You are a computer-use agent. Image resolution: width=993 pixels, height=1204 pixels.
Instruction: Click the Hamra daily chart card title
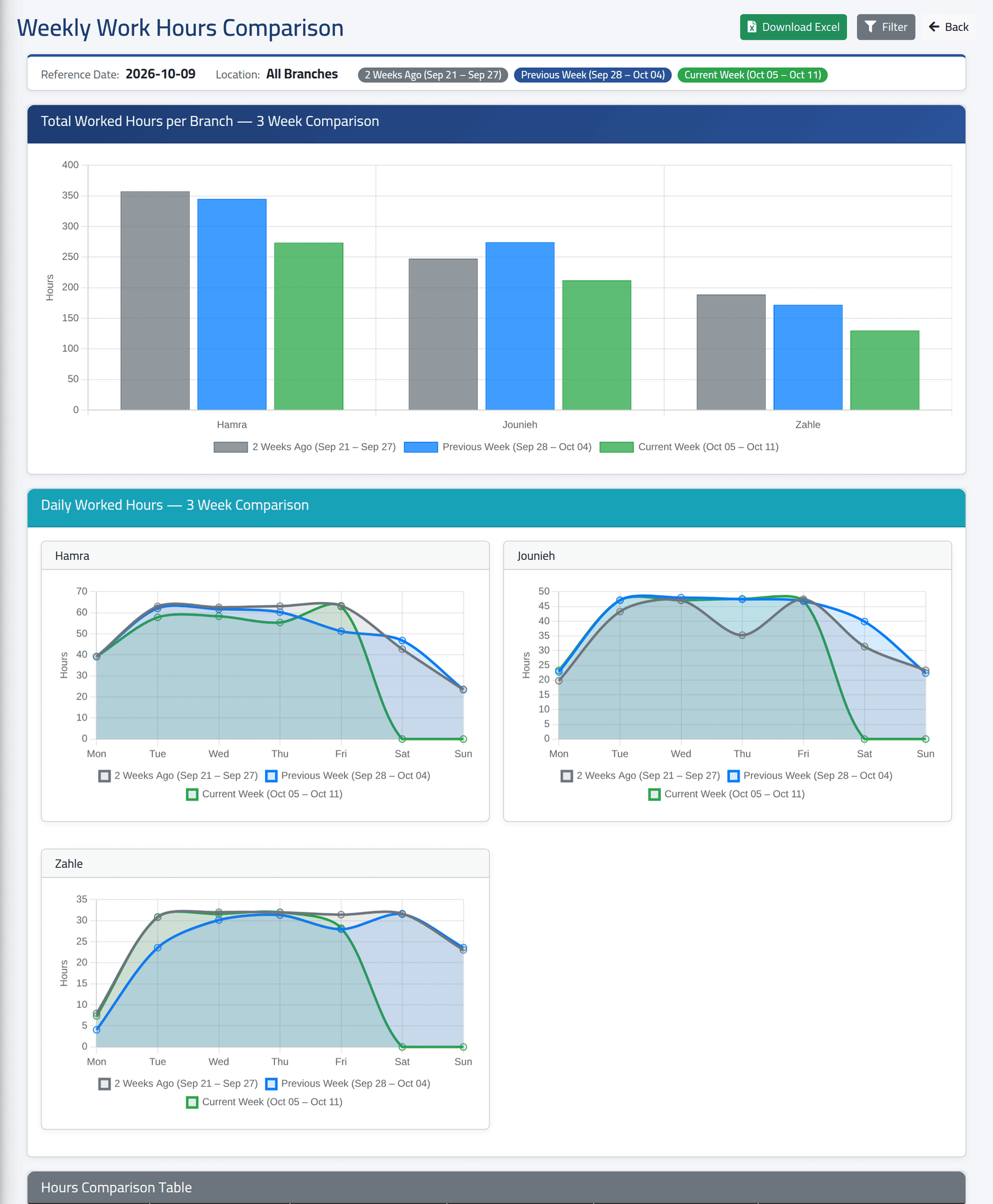tap(72, 556)
